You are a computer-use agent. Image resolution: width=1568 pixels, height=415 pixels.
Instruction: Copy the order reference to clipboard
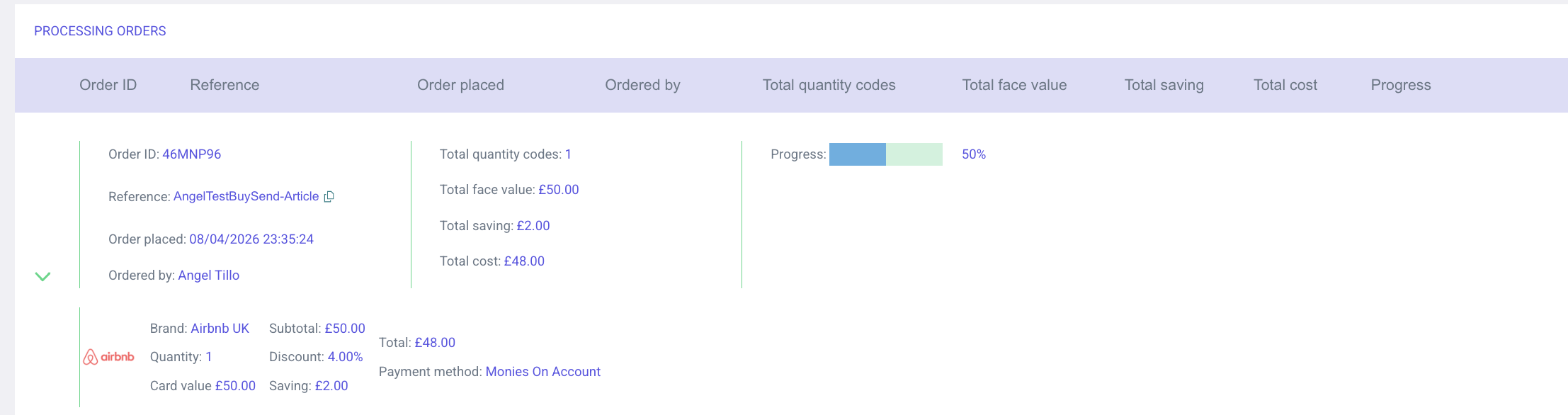329,197
